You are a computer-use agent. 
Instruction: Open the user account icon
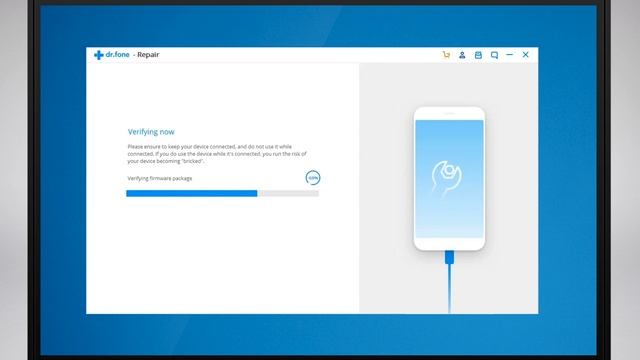pyautogui.click(x=462, y=55)
